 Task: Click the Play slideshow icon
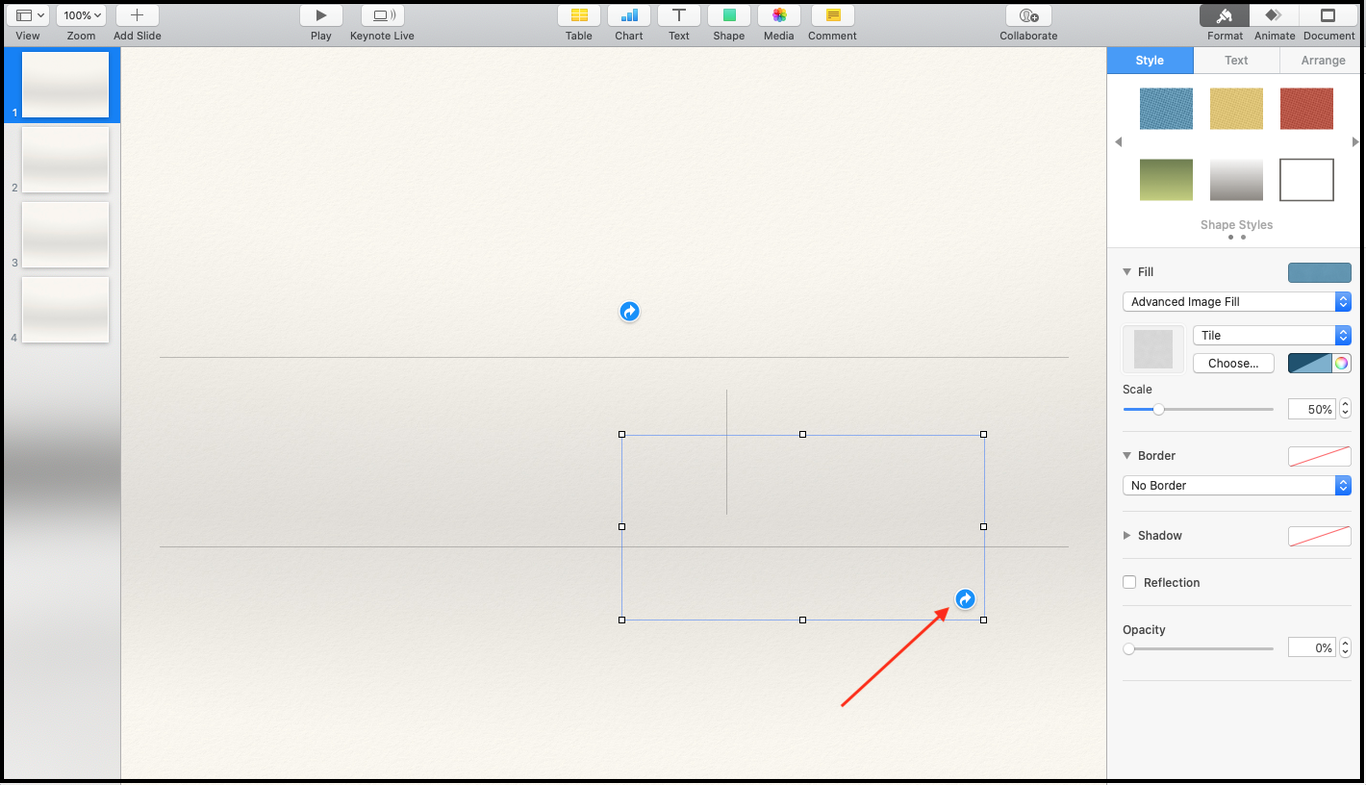coord(321,16)
